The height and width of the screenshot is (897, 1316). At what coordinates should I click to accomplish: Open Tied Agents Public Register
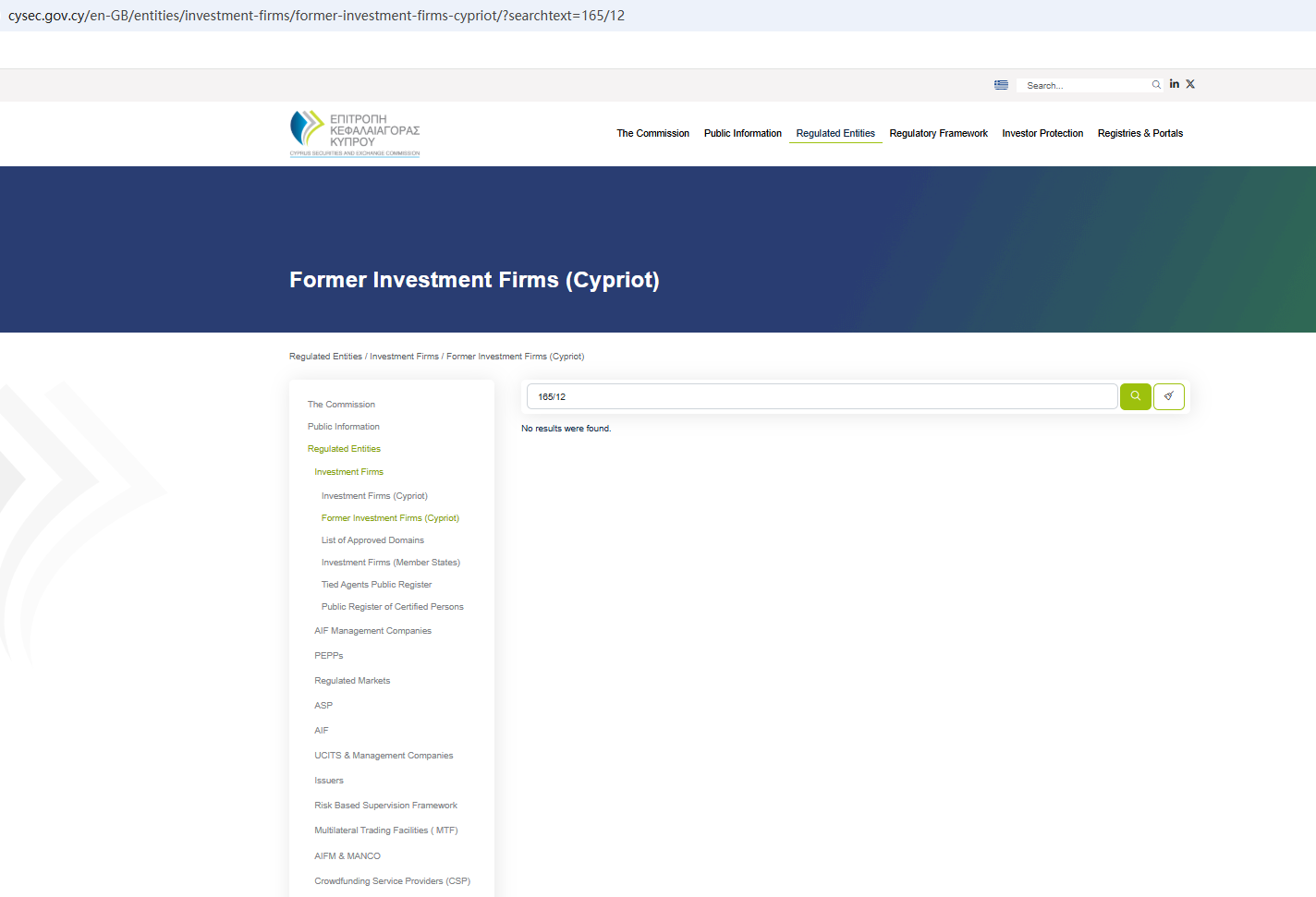pyautogui.click(x=376, y=585)
